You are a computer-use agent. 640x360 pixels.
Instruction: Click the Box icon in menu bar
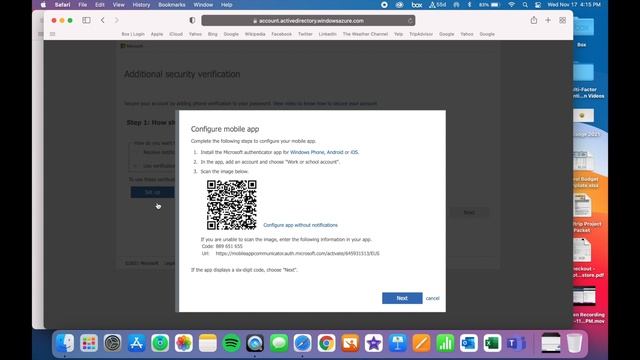[417, 5]
